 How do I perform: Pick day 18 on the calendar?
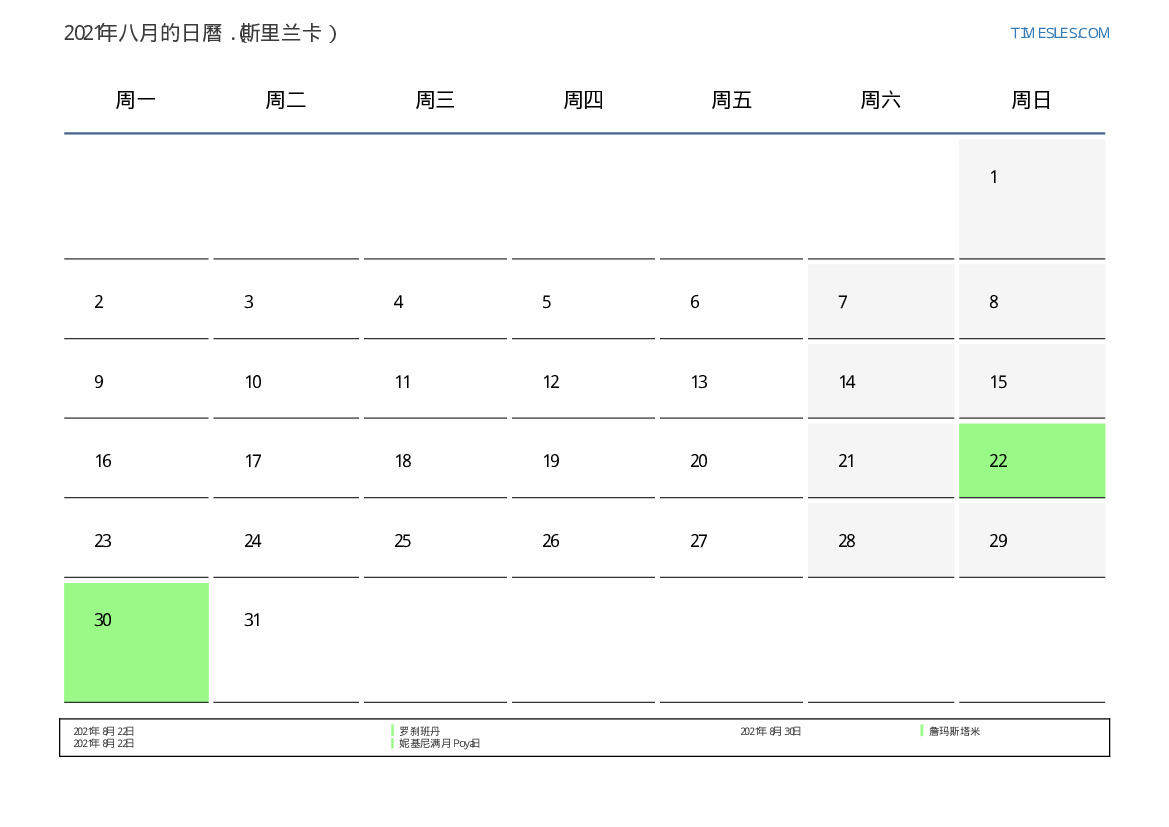[435, 461]
